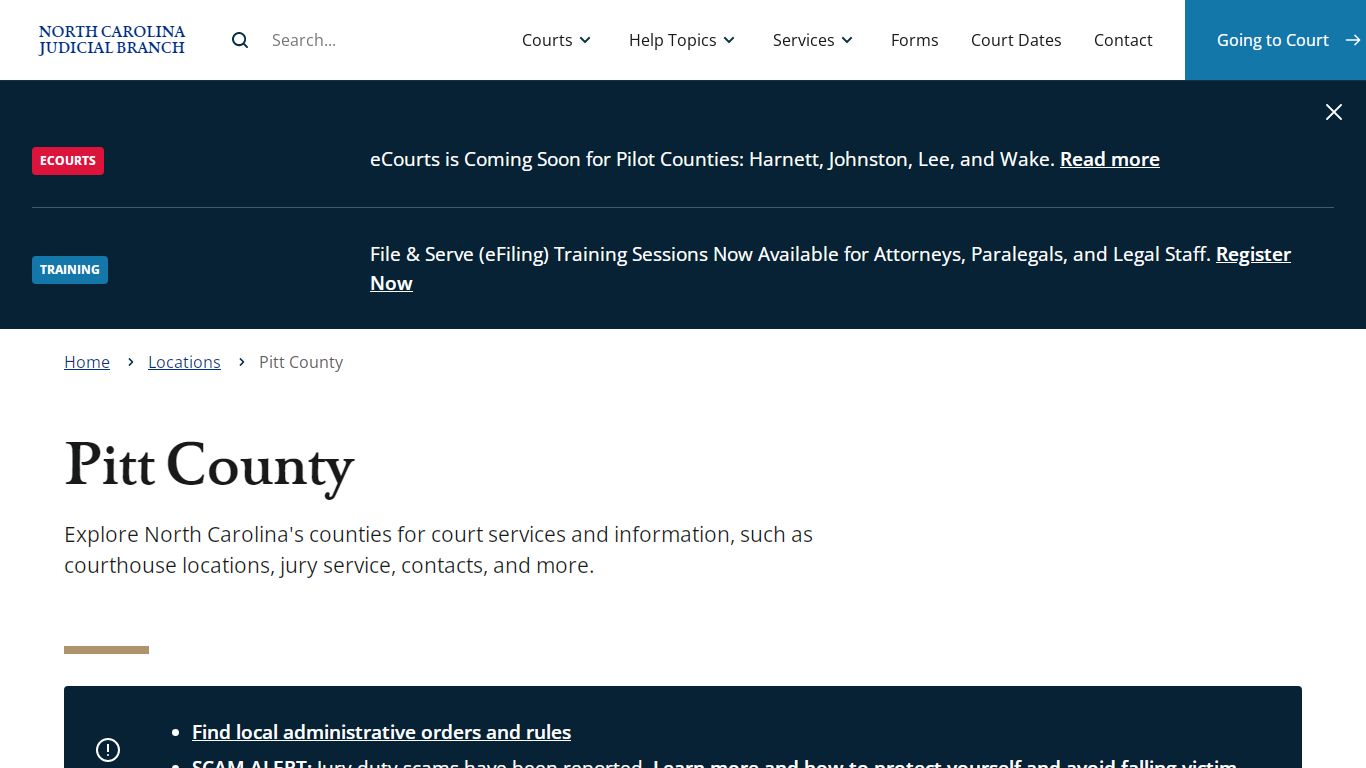Open Find local administrative orders and rules
Screen dimensions: 1366x768
click(381, 732)
